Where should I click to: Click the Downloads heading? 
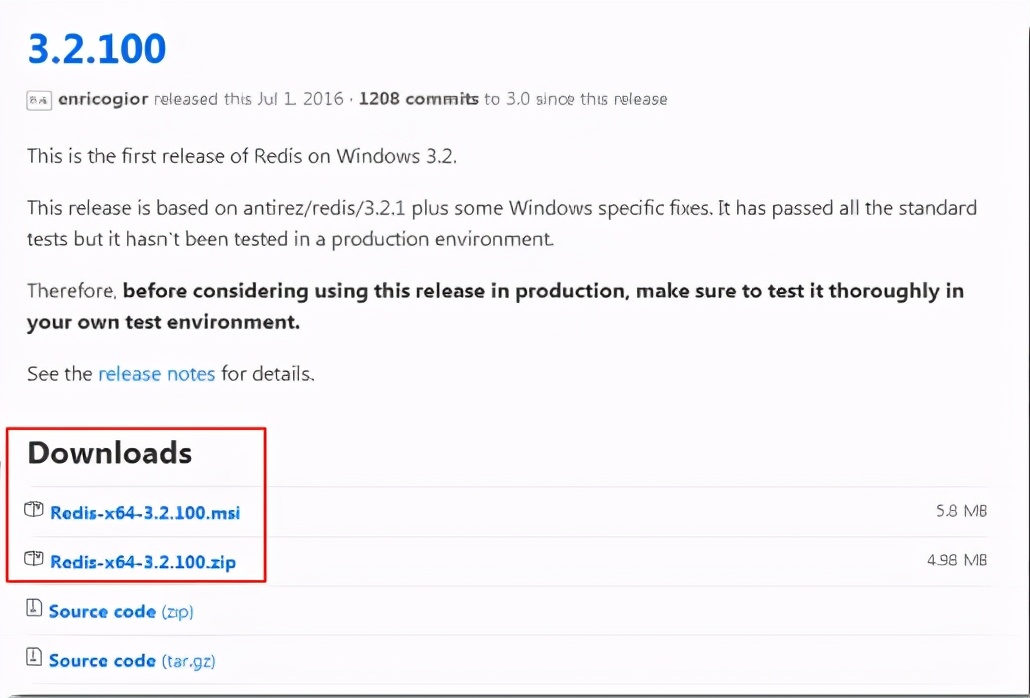pos(109,453)
